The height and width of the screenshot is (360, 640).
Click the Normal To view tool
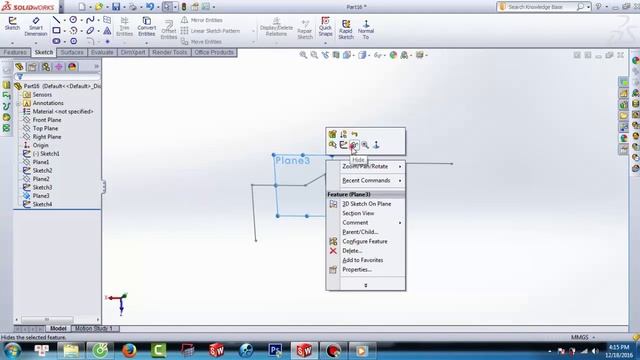366,29
